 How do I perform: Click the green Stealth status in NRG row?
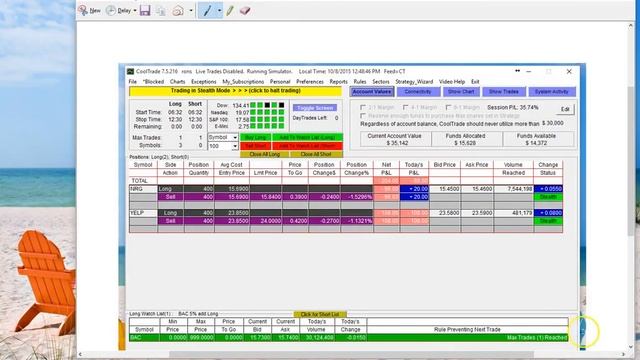[548, 197]
